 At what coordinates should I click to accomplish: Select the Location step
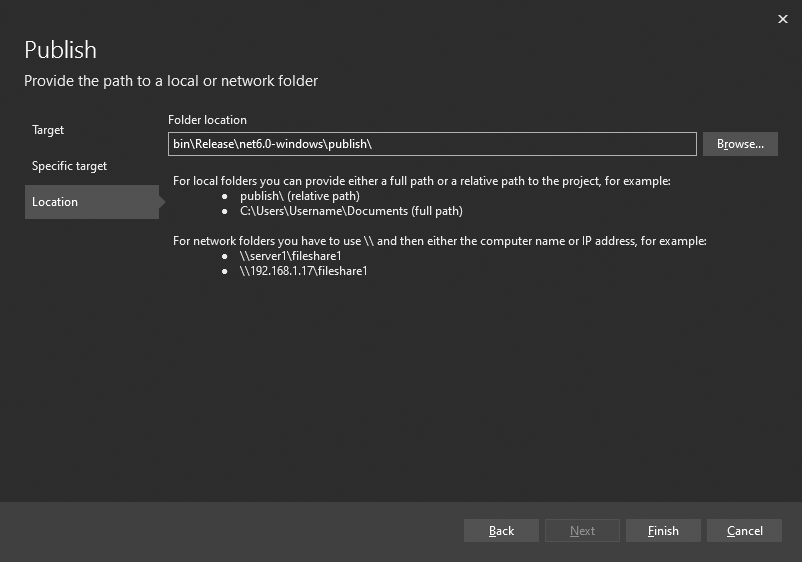click(x=92, y=202)
